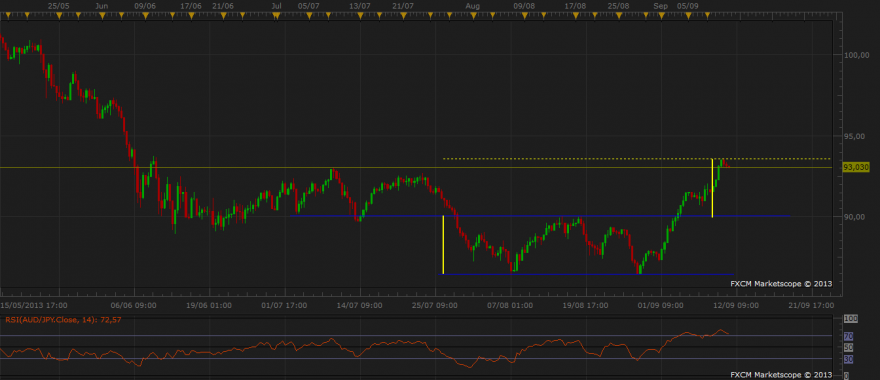Image resolution: width=880 pixels, height=380 pixels.
Task: Select the yellow vertical line near 25/07
Action: click(x=443, y=245)
